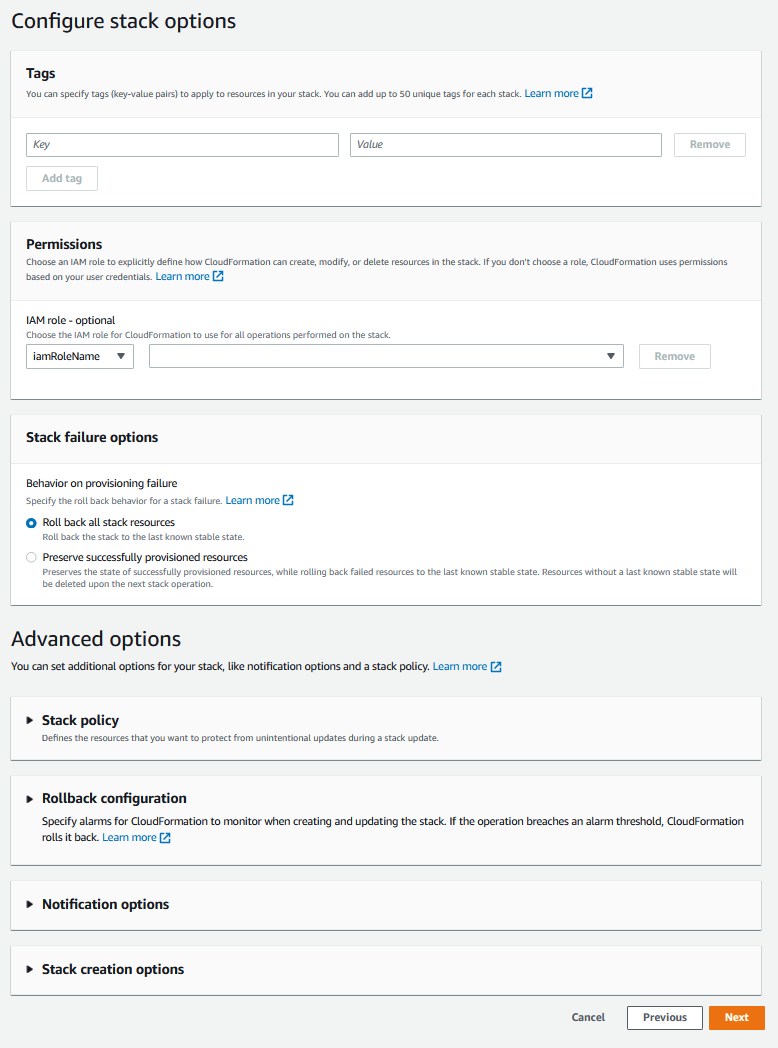This screenshot has height=1048, width=778.
Task: Click the disclosure triangle beside Stack policy
Action: (29, 720)
